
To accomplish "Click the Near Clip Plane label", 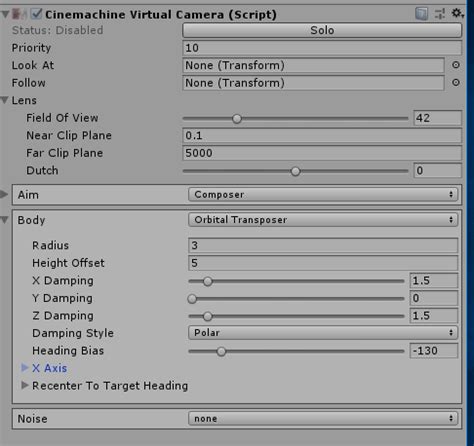I will pyautogui.click(x=69, y=135).
